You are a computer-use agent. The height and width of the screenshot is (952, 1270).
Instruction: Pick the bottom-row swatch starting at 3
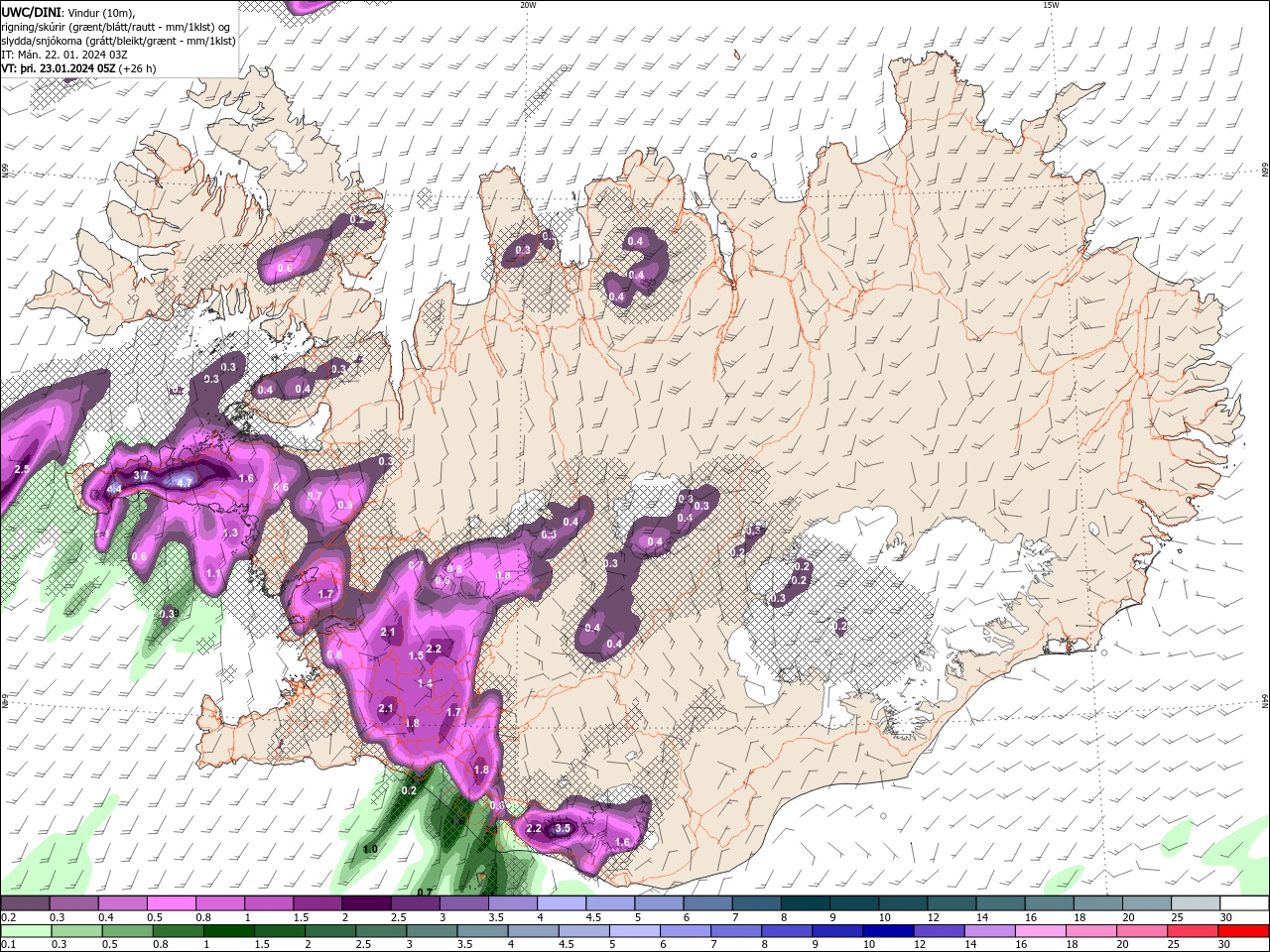432,931
